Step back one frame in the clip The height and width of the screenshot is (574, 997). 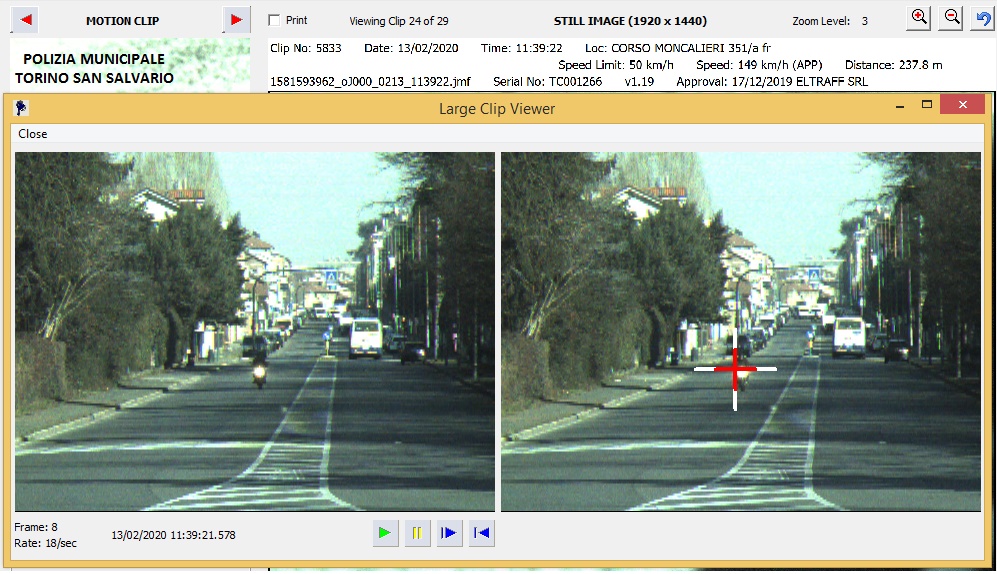pyautogui.click(x=482, y=534)
